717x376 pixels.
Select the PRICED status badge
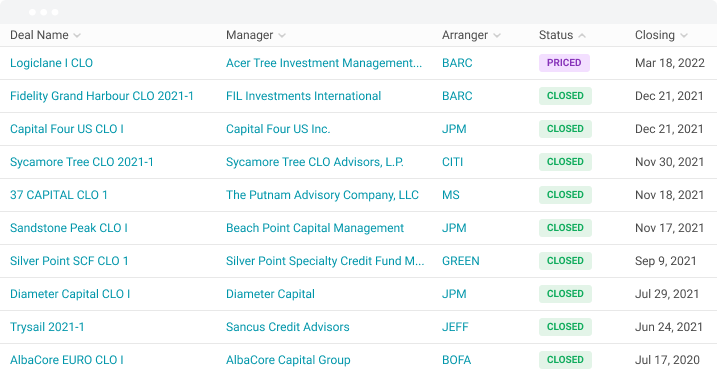coord(564,63)
